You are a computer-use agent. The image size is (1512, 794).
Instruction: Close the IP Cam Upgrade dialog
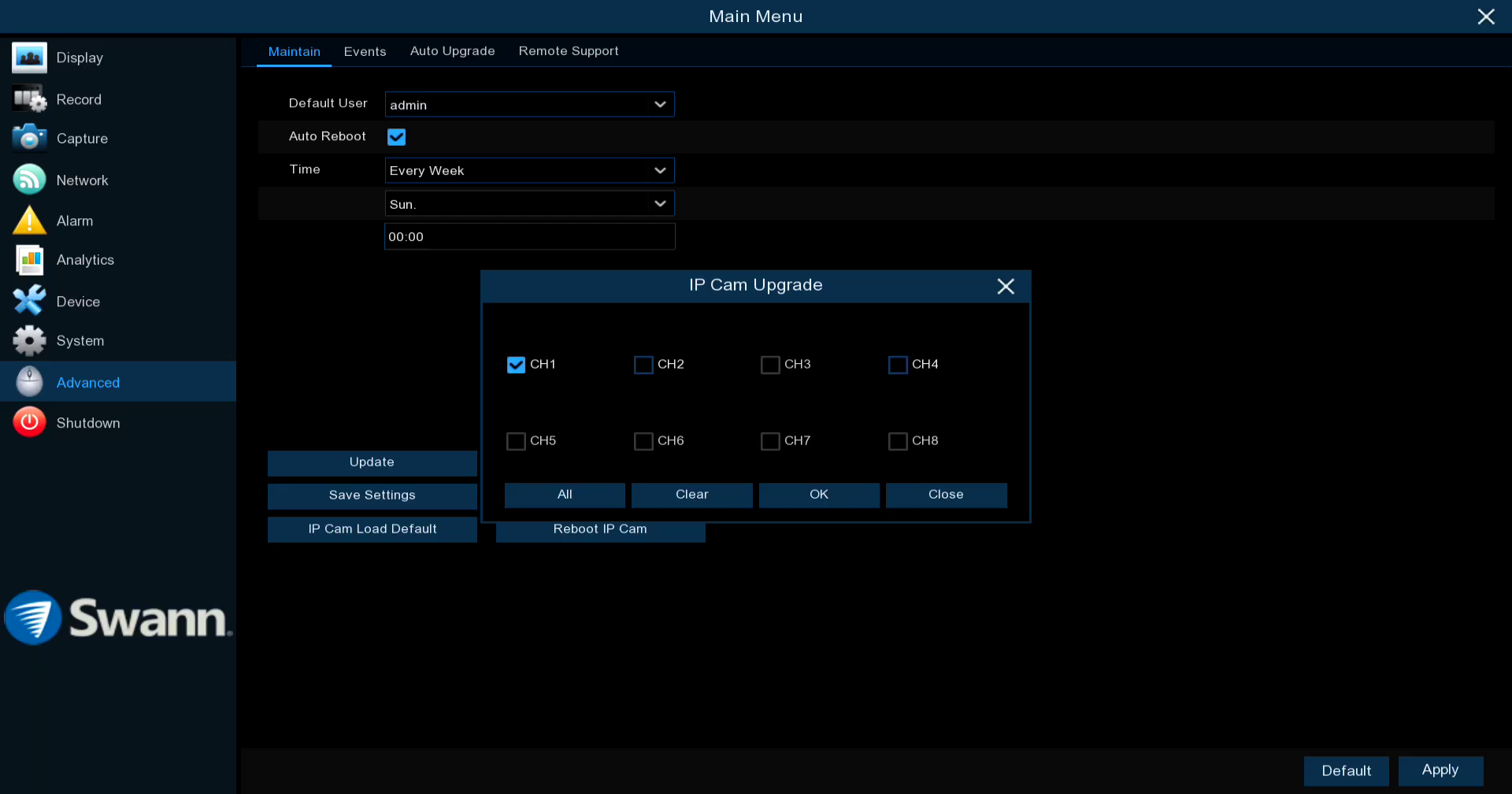tap(1005, 286)
